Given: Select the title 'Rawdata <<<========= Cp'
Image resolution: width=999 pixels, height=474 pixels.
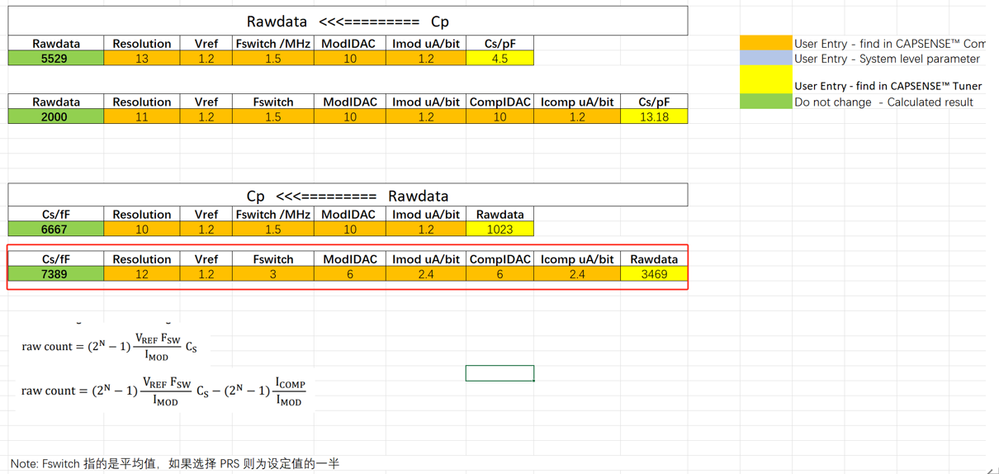Looking at the screenshot, I should [348, 21].
